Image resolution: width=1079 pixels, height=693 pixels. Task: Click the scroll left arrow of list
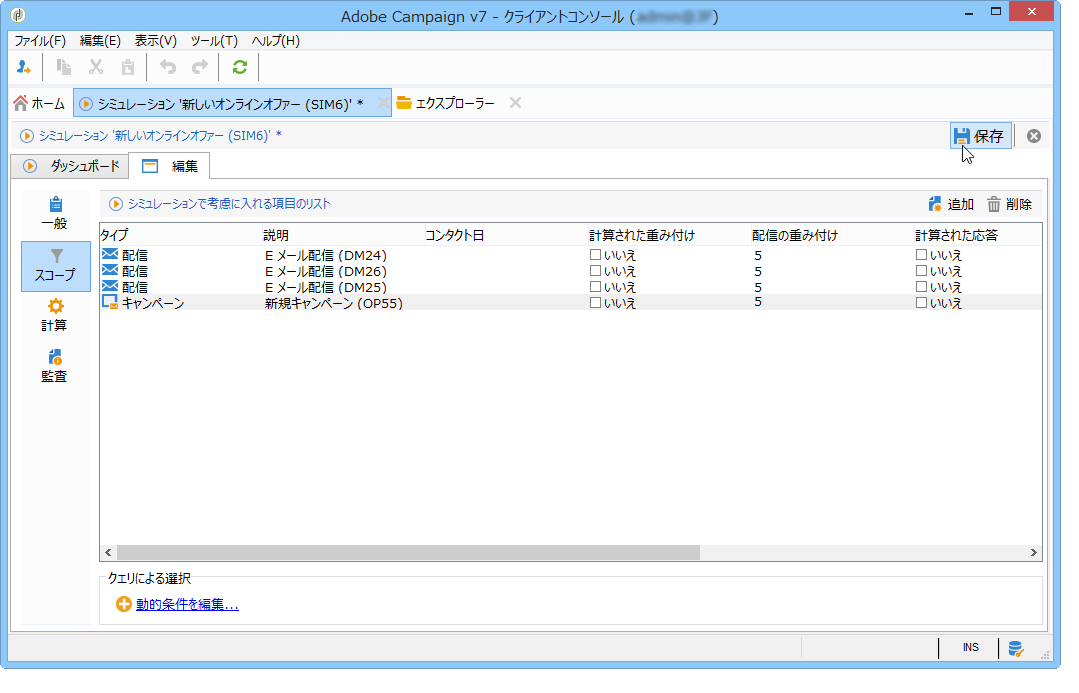coord(108,553)
